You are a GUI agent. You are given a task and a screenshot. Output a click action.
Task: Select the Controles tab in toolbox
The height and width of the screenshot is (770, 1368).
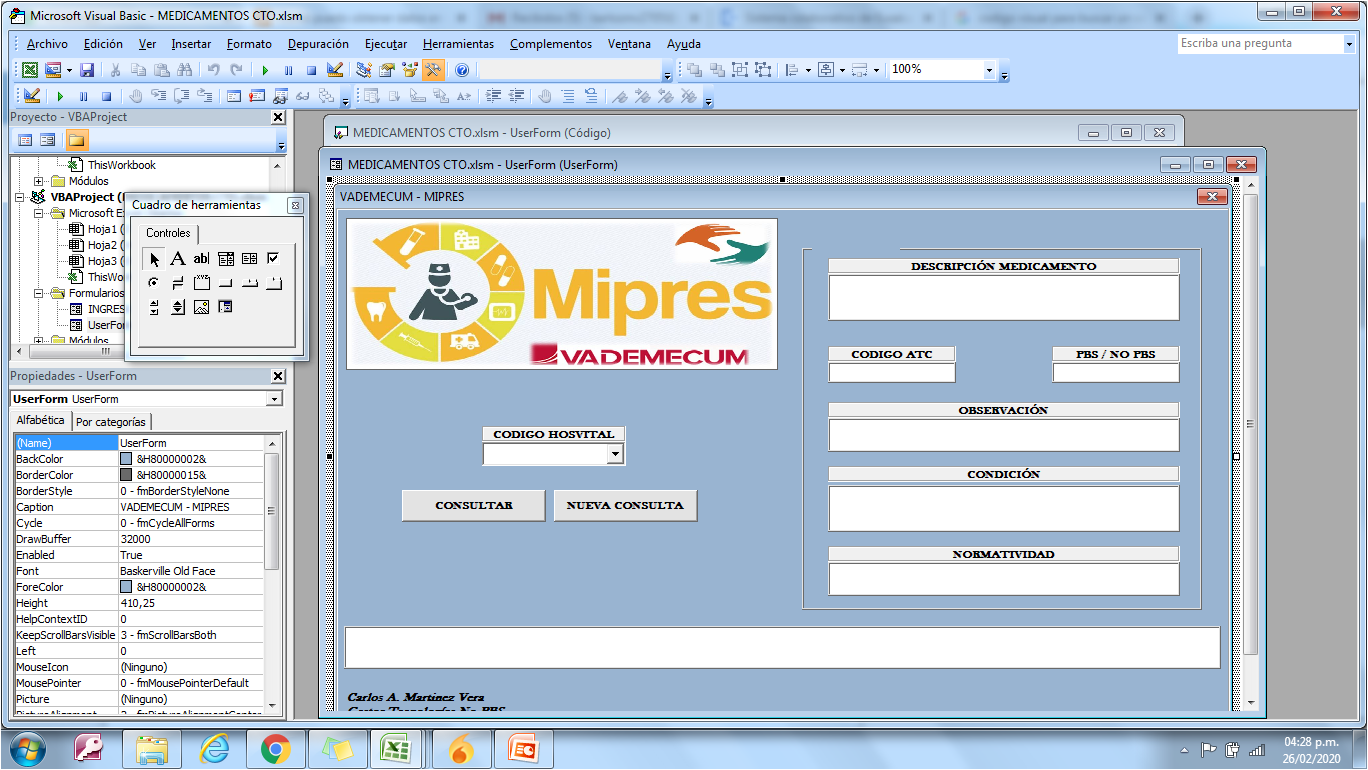(x=168, y=233)
